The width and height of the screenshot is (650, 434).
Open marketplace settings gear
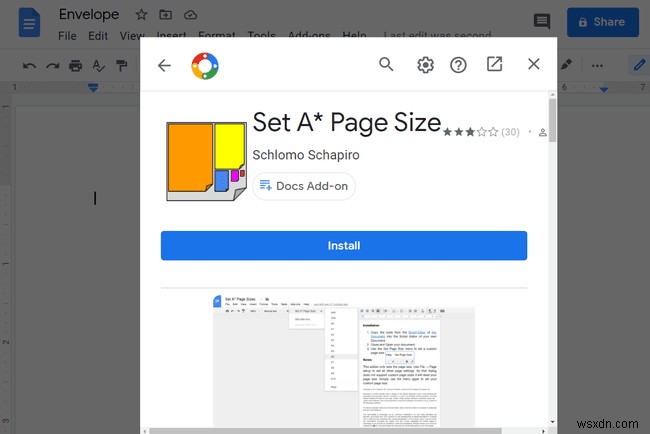425,65
